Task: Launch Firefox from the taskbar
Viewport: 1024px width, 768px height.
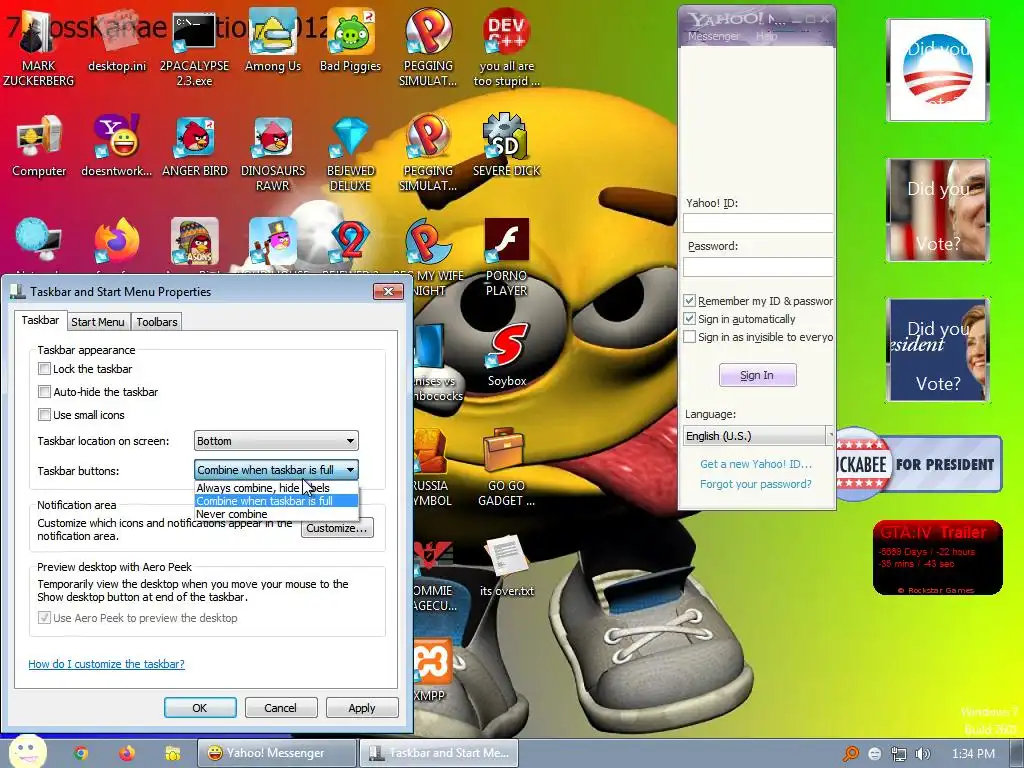Action: pos(127,753)
